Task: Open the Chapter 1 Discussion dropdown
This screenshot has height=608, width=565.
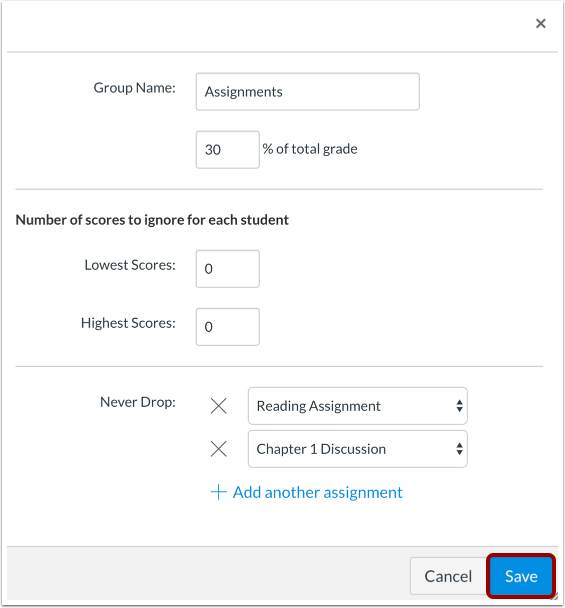Action: pyautogui.click(x=358, y=449)
